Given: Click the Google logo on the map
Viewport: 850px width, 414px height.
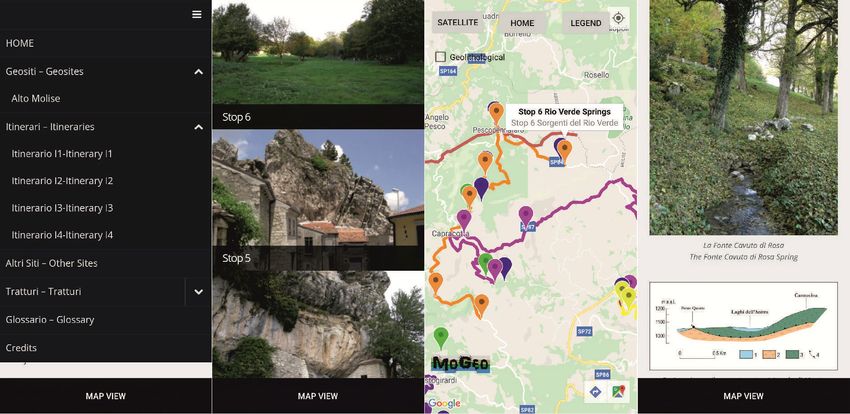Looking at the screenshot, I should click(444, 404).
